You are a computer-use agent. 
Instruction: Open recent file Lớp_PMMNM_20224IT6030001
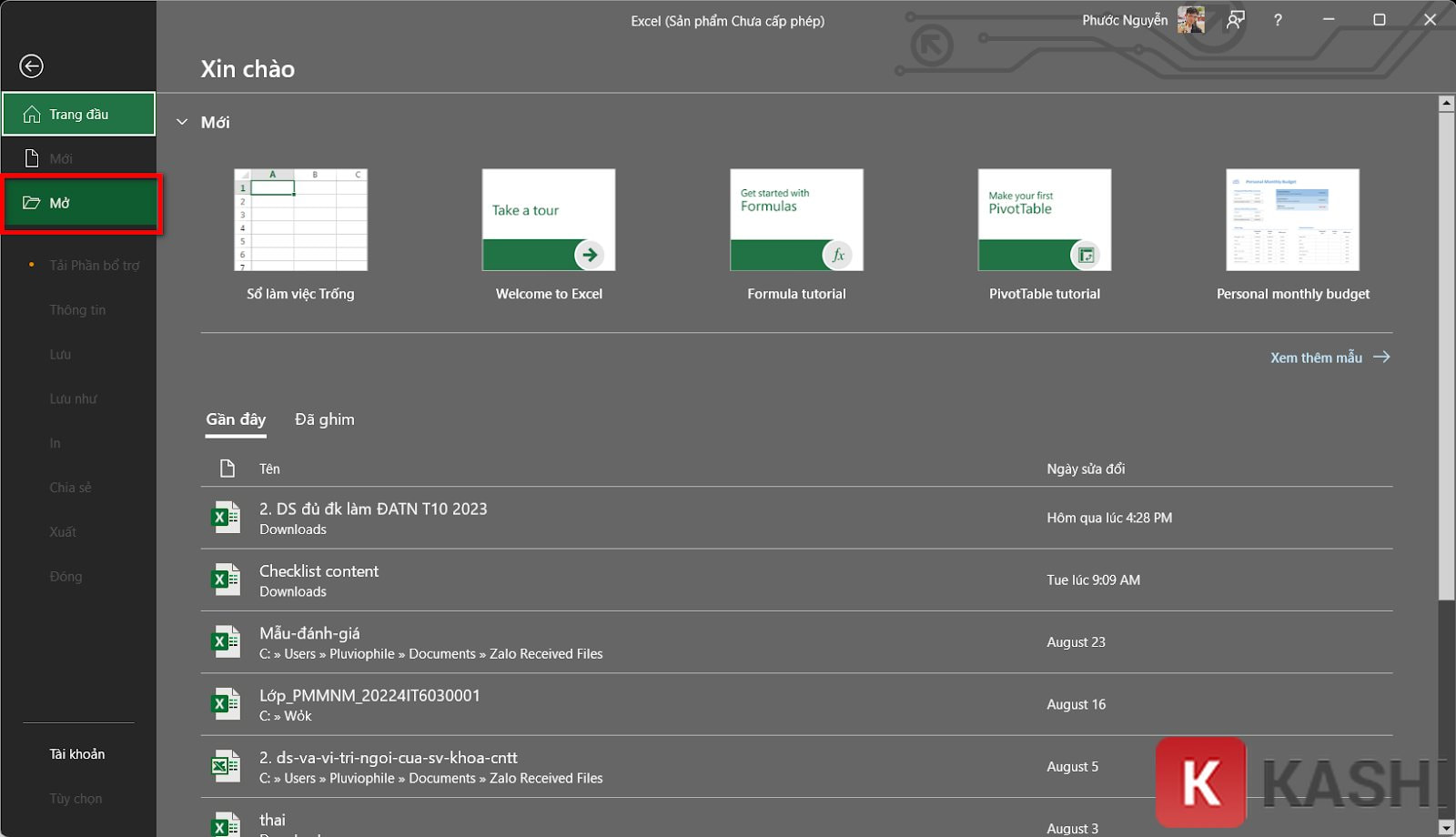369,696
